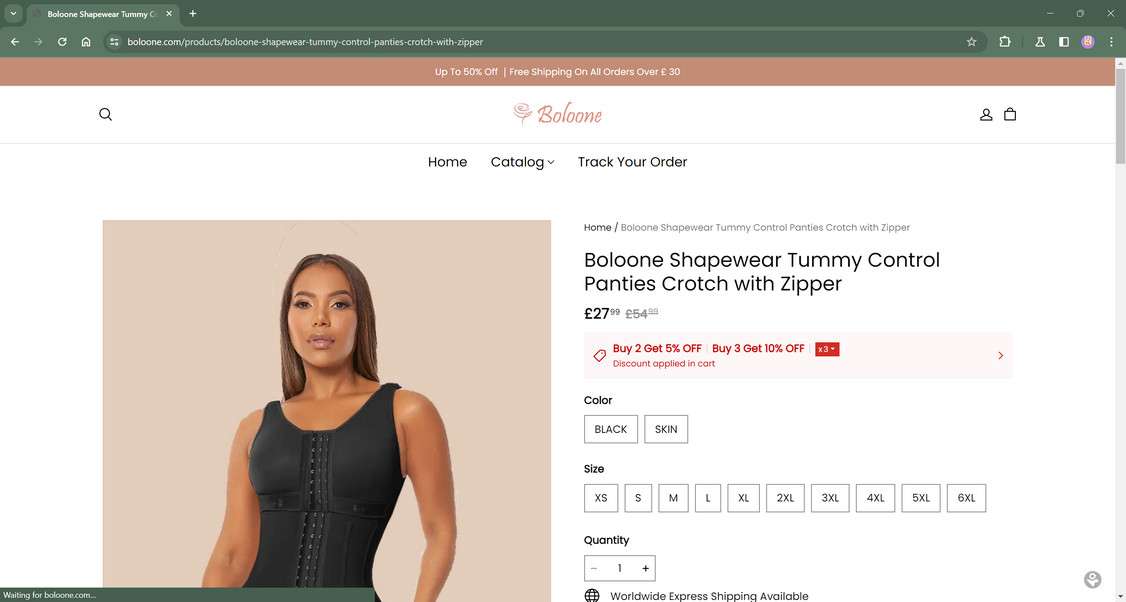Open the site search magnifier icon
Image resolution: width=1126 pixels, height=602 pixels.
(105, 114)
